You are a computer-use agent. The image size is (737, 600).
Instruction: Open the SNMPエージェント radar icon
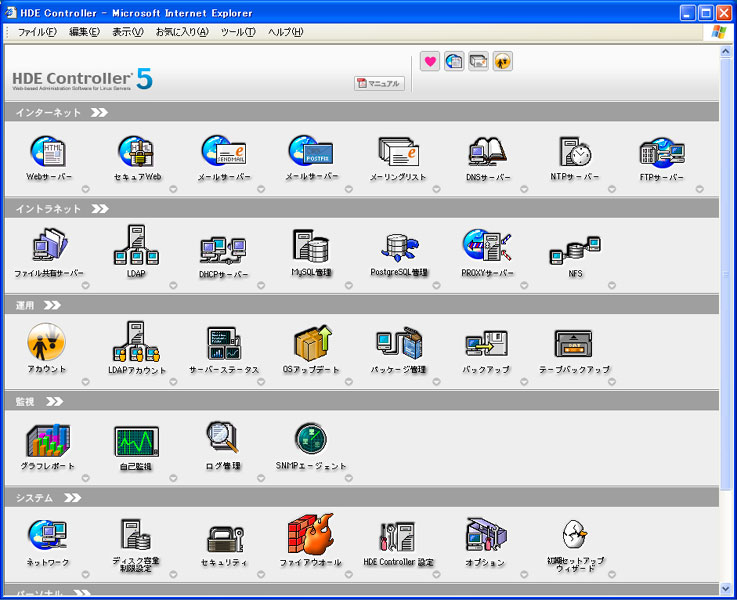pyautogui.click(x=311, y=439)
